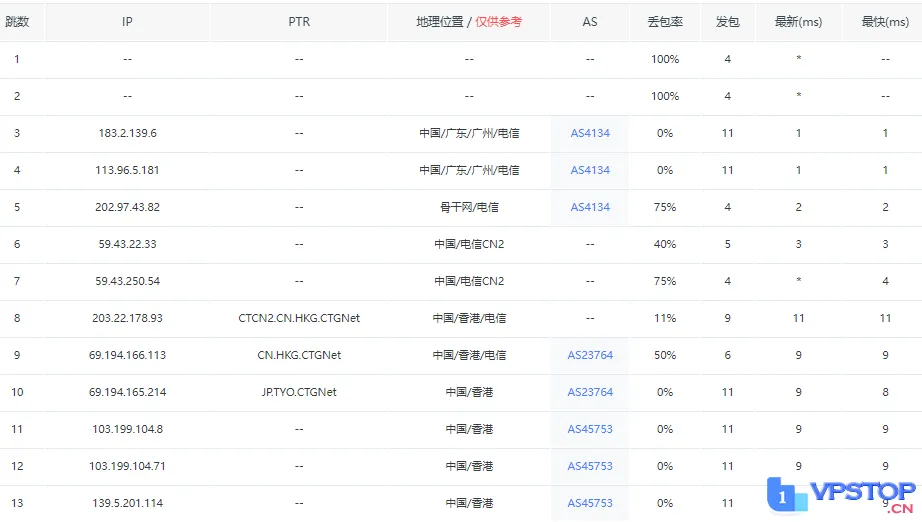
Task: Click the 发包 column header
Action: [727, 22]
